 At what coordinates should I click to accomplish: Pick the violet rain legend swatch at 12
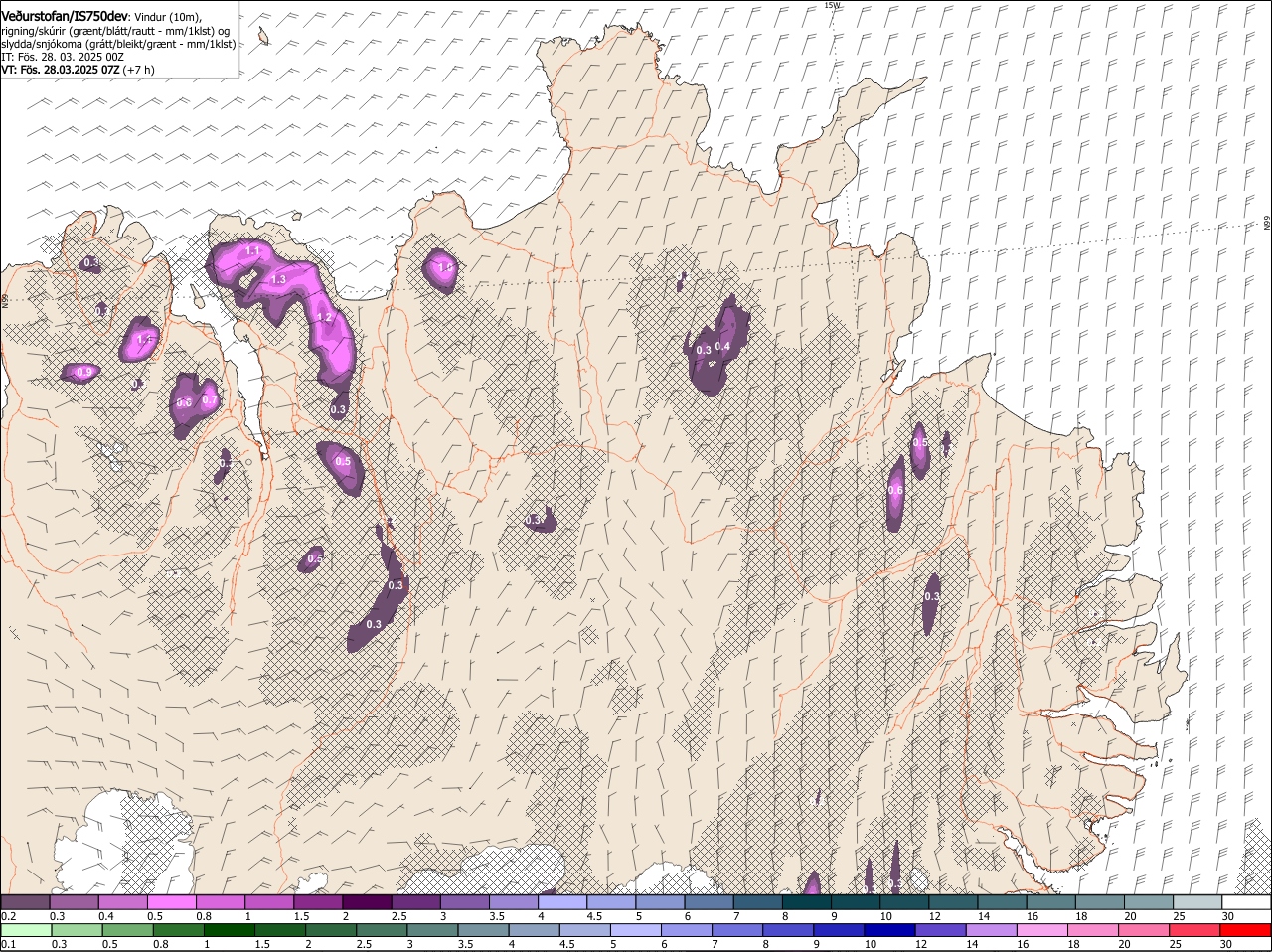tap(940, 931)
